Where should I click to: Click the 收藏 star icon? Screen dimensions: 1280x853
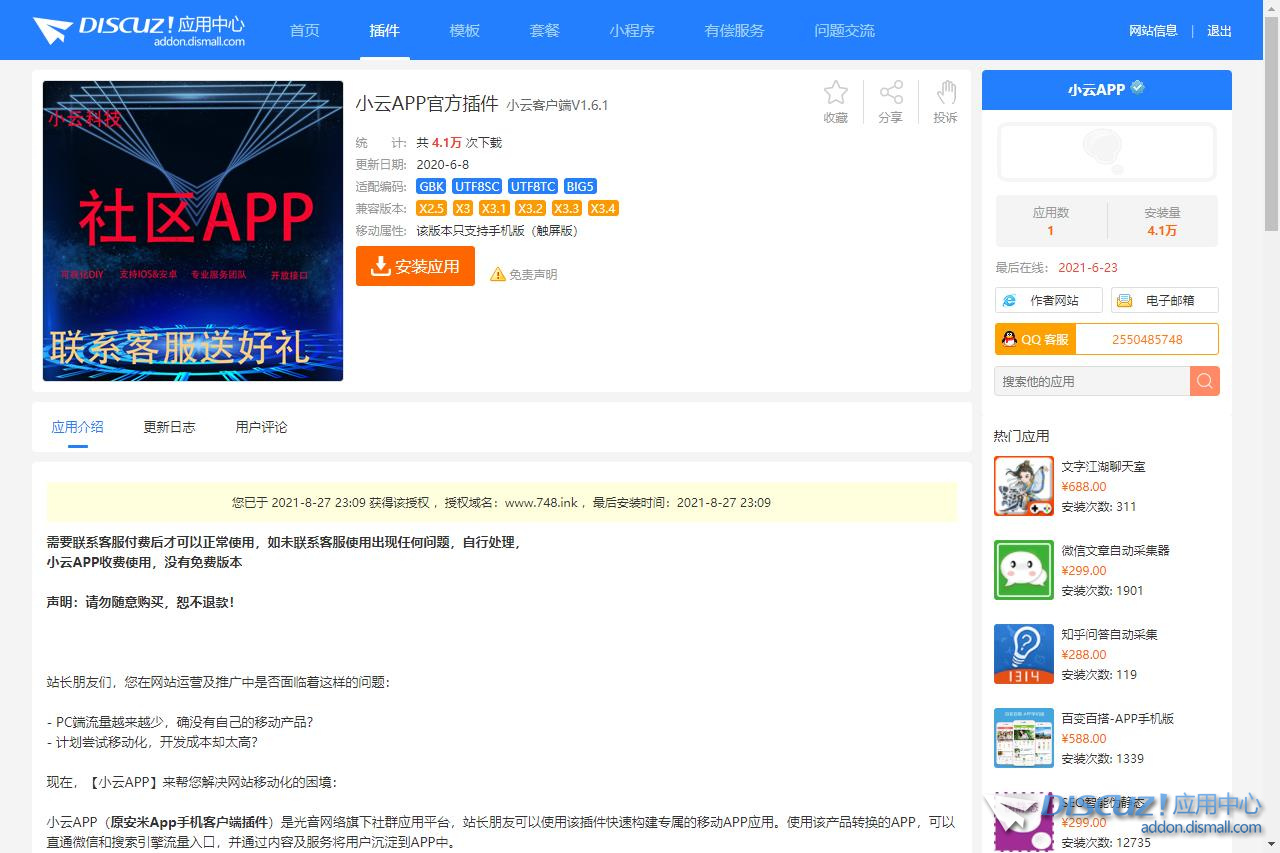tap(835, 94)
